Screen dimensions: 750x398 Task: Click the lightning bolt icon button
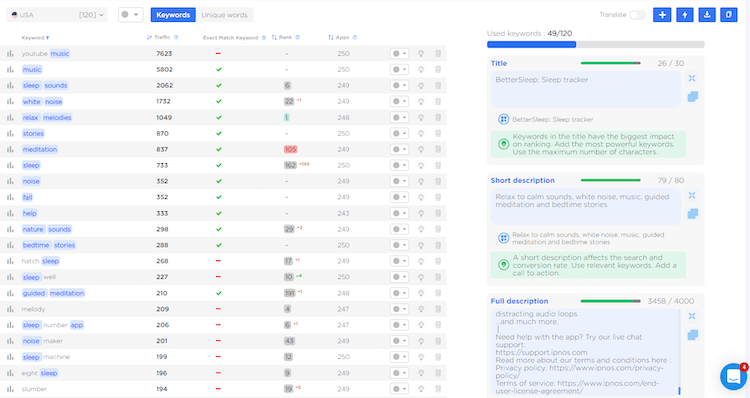(684, 15)
